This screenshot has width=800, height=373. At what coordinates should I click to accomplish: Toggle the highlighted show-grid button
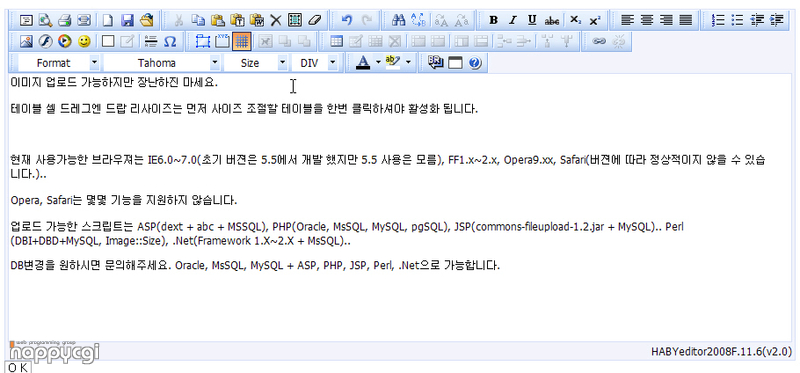click(241, 41)
